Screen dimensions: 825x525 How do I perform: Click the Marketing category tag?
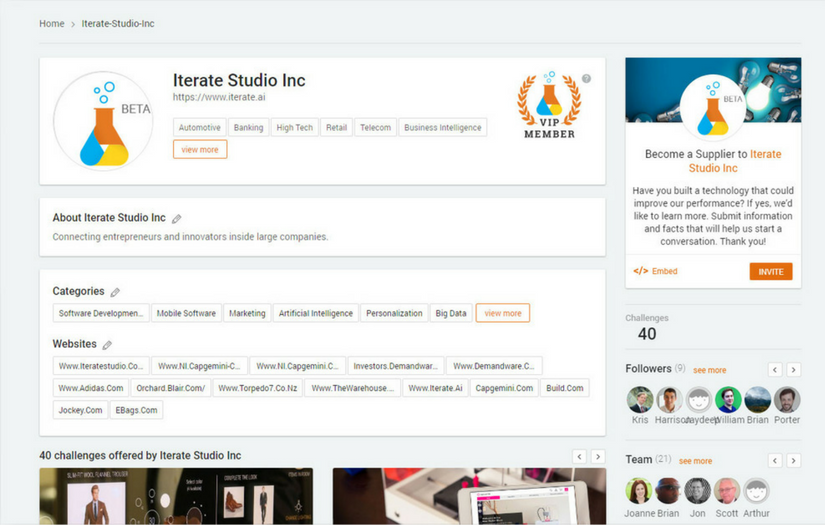(x=247, y=313)
